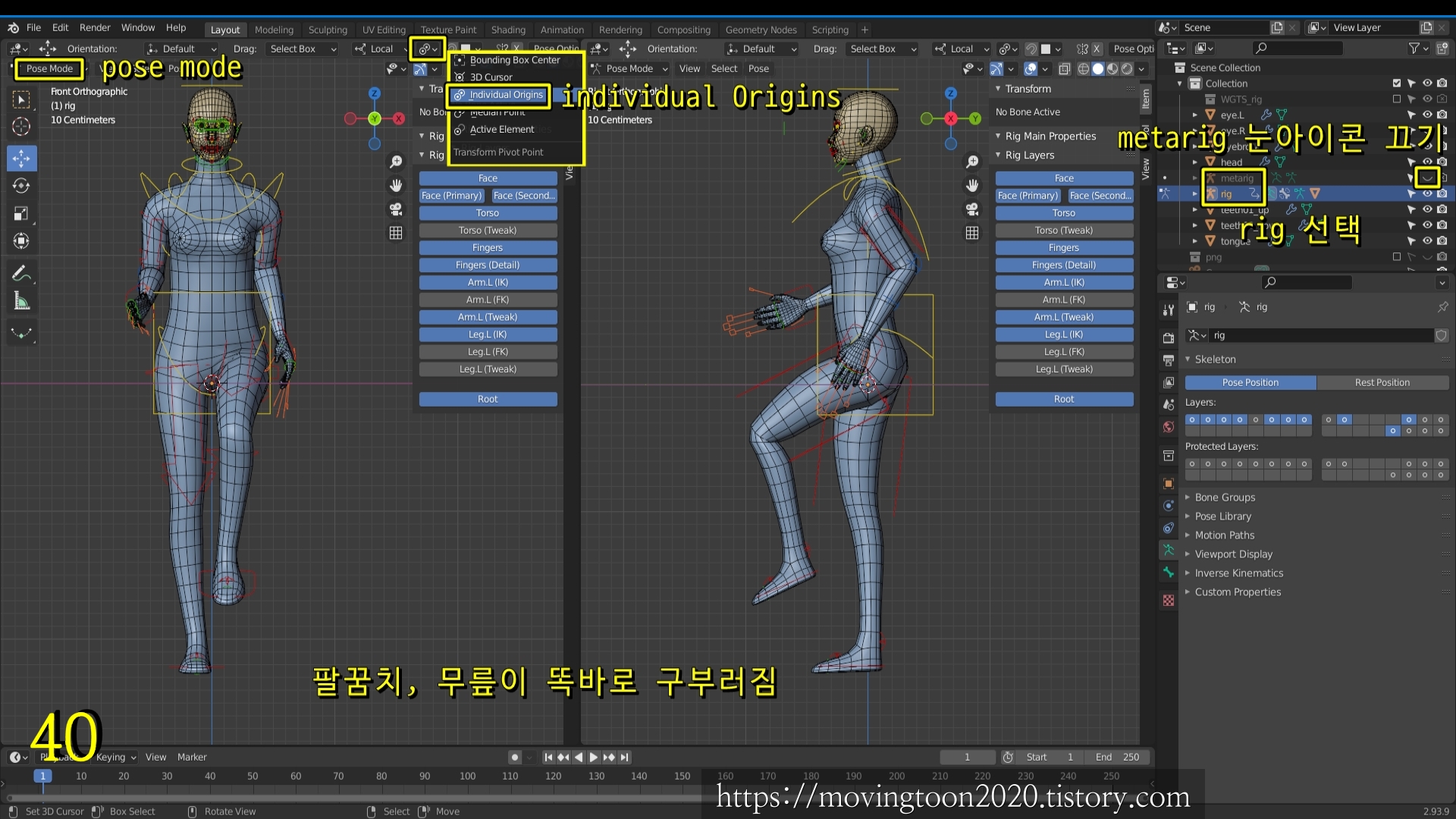Toggle Collection exclude checkbox in outliner
The image size is (1456, 819).
pyautogui.click(x=1397, y=83)
